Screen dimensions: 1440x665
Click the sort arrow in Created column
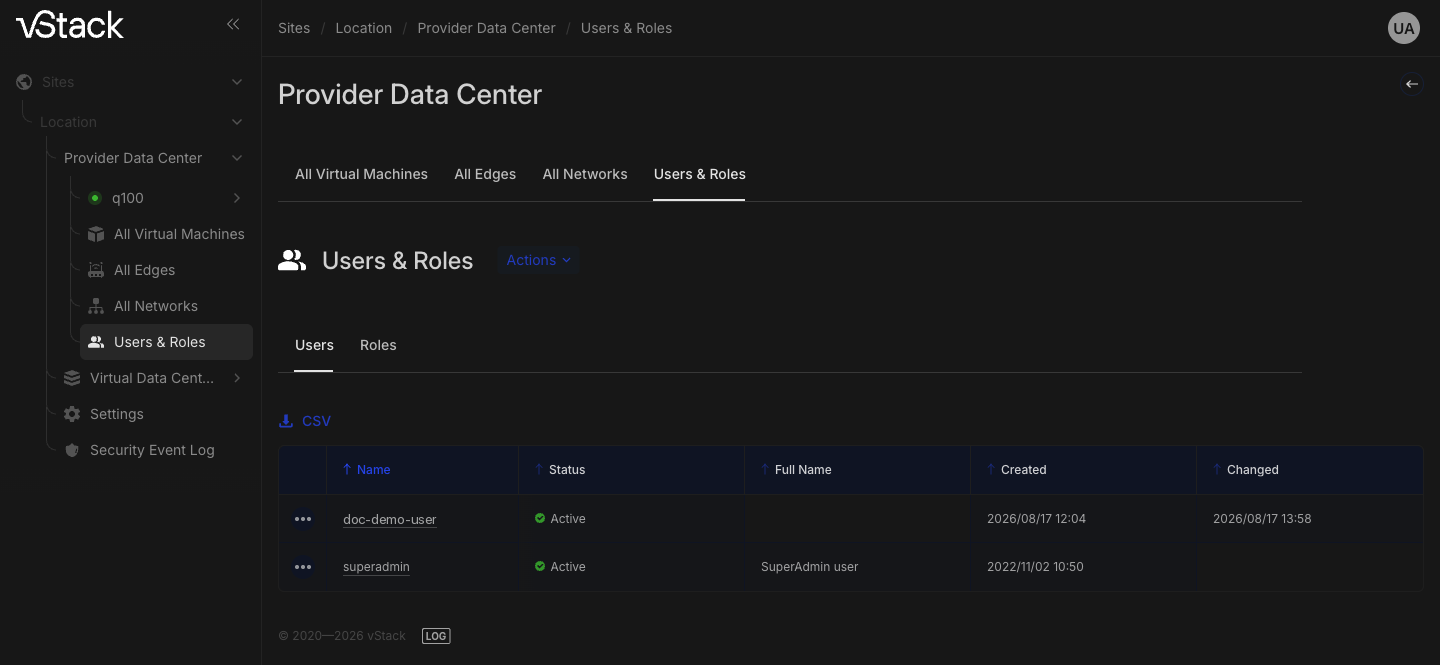click(x=991, y=469)
